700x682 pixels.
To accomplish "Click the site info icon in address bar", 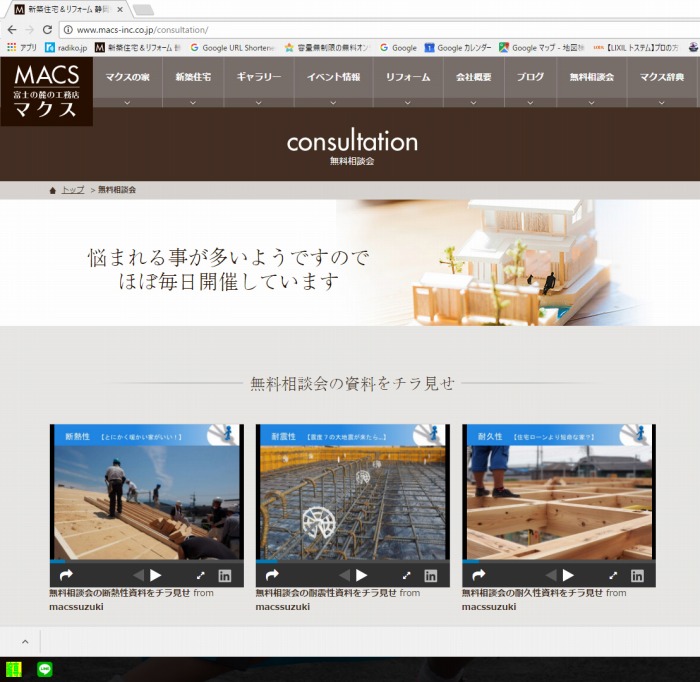I will tap(68, 30).
